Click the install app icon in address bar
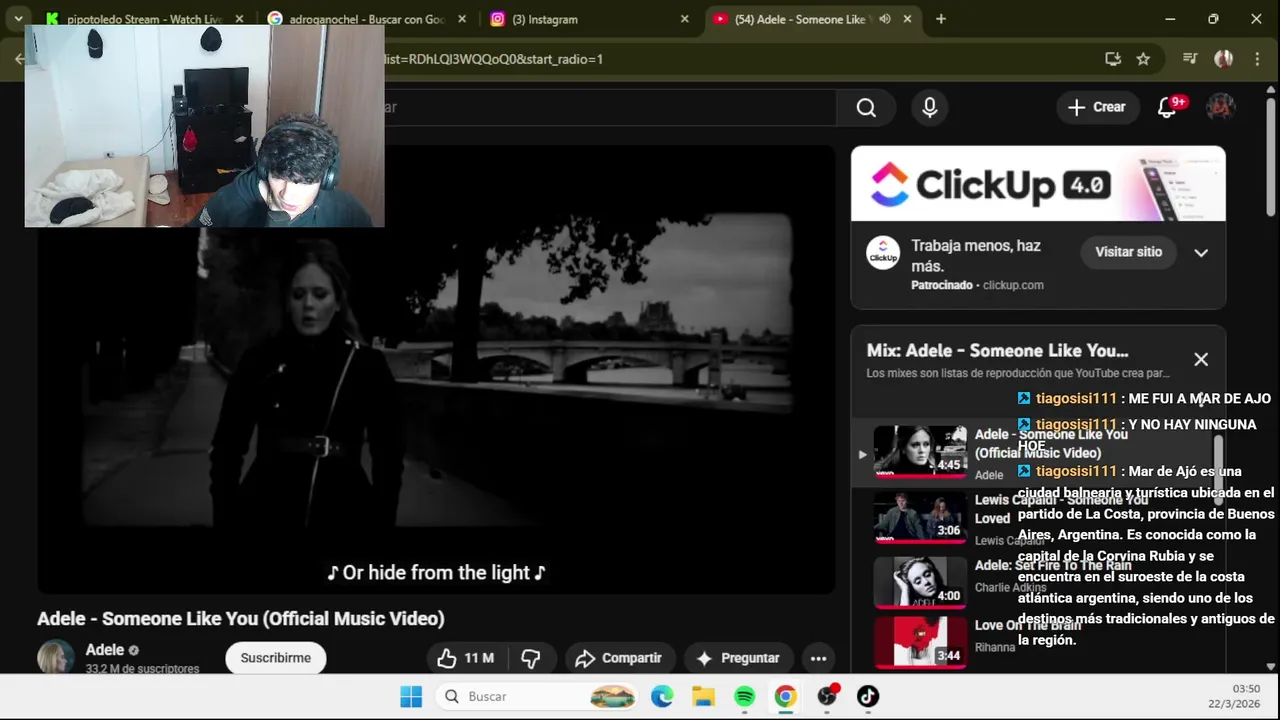Viewport: 1280px width, 720px height. pyautogui.click(x=1113, y=59)
